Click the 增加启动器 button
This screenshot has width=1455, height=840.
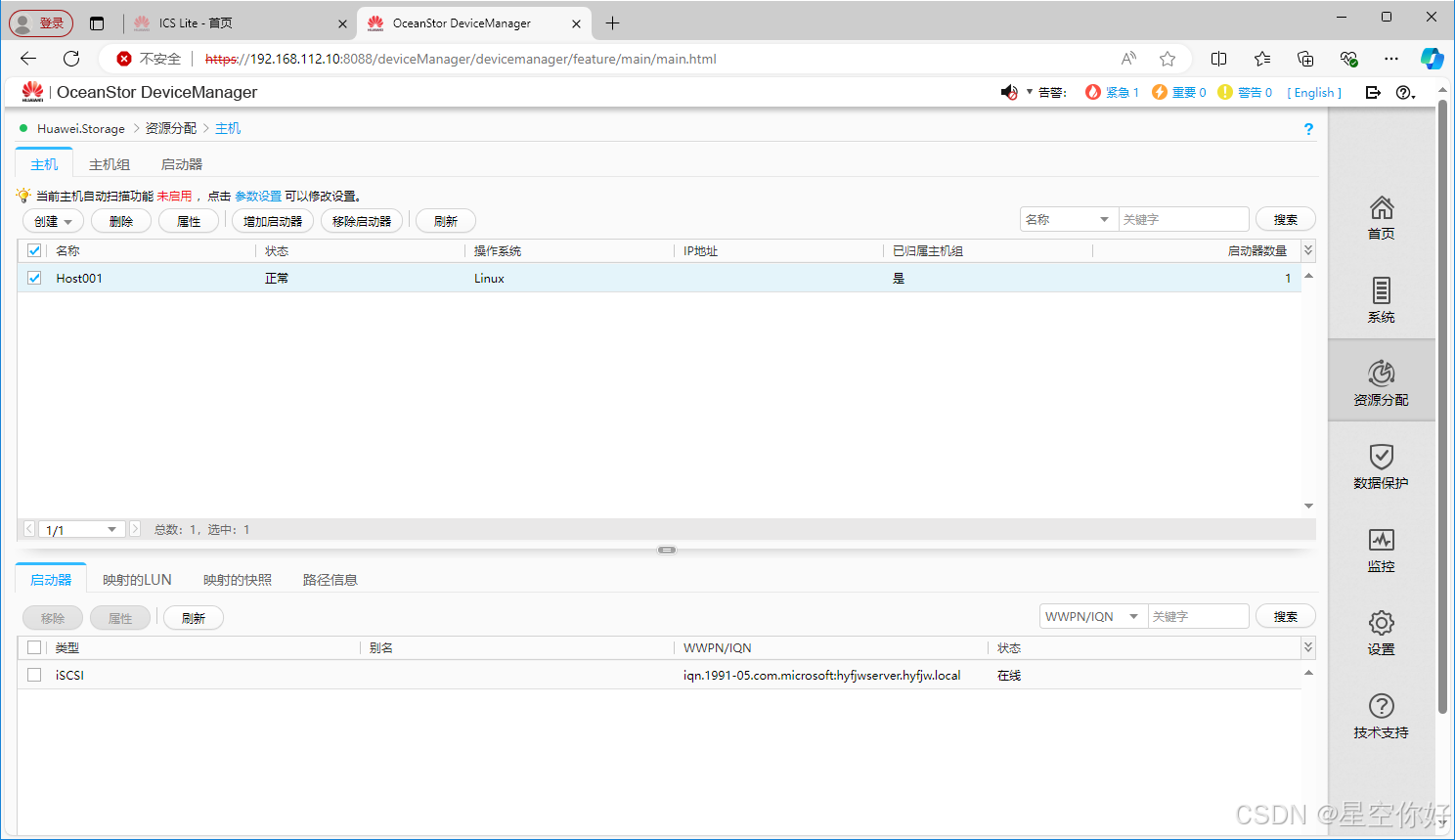click(x=273, y=221)
